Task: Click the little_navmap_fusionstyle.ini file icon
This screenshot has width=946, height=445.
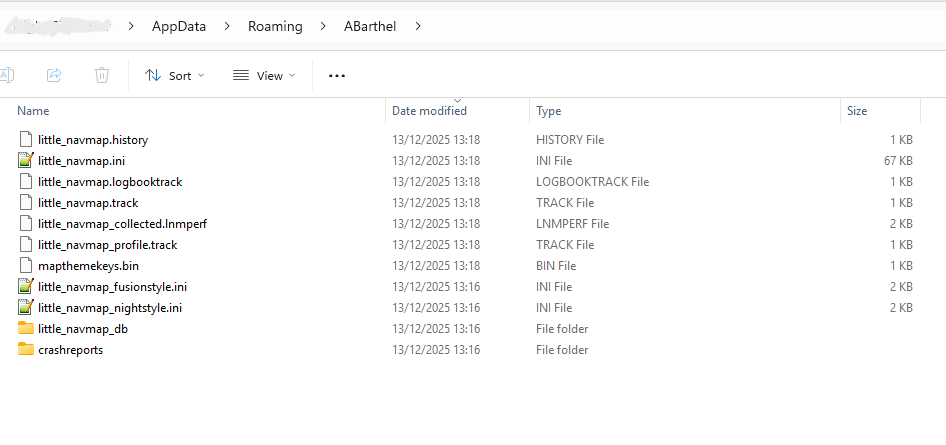Action: (25, 286)
